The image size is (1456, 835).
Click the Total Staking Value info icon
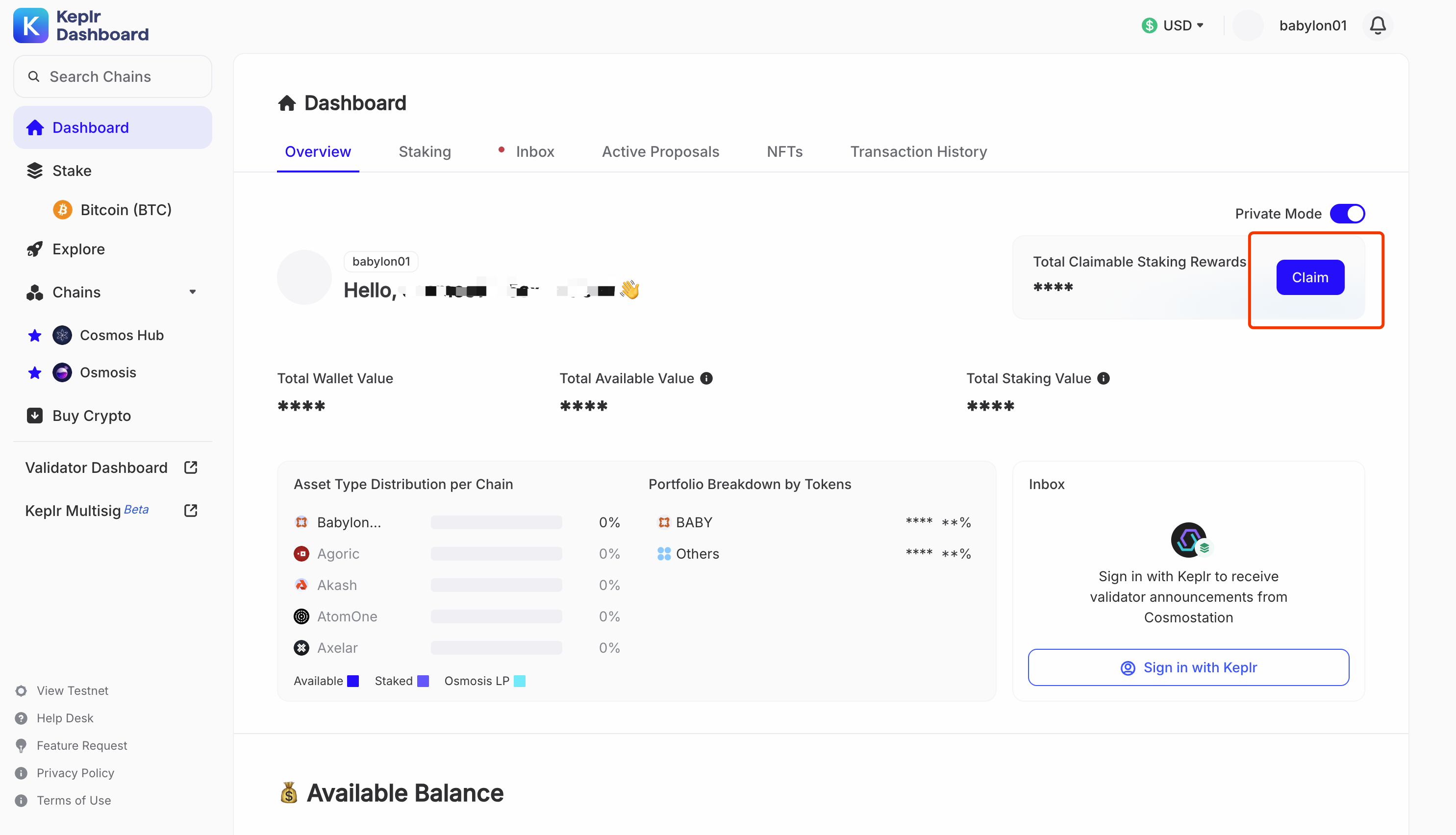tap(1103, 378)
